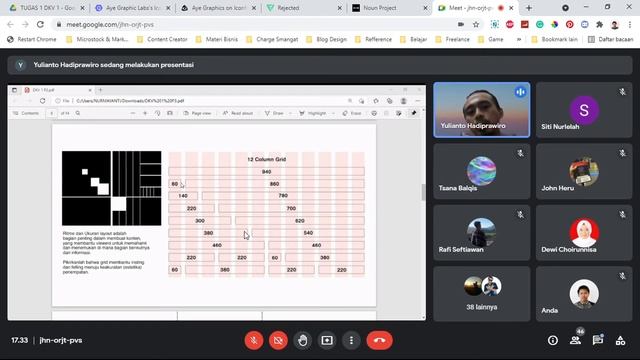Reload the Meet page
640x360 pixels.
[40, 24]
